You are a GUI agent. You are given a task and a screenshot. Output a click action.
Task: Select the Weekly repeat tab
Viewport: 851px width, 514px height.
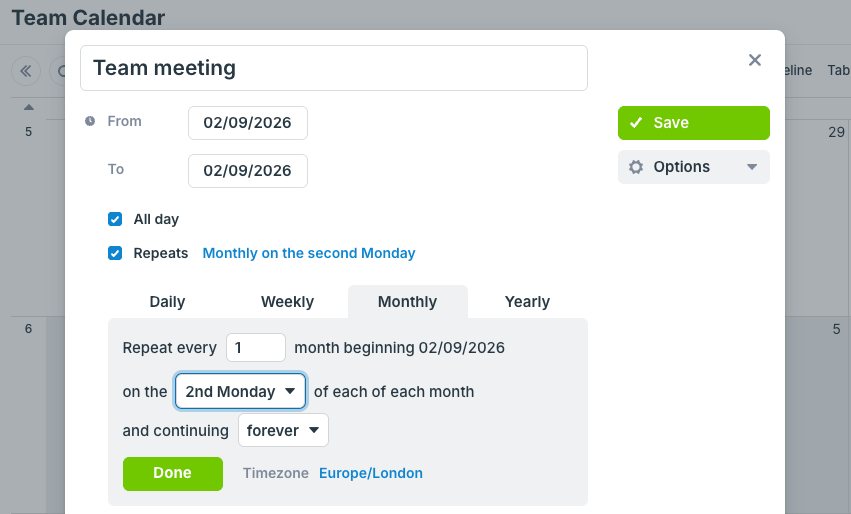tap(287, 301)
